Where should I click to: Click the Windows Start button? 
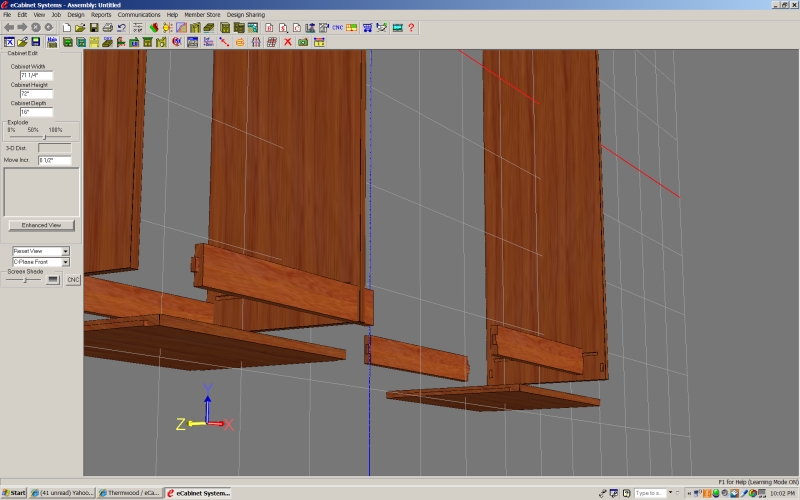pyautogui.click(x=14, y=493)
